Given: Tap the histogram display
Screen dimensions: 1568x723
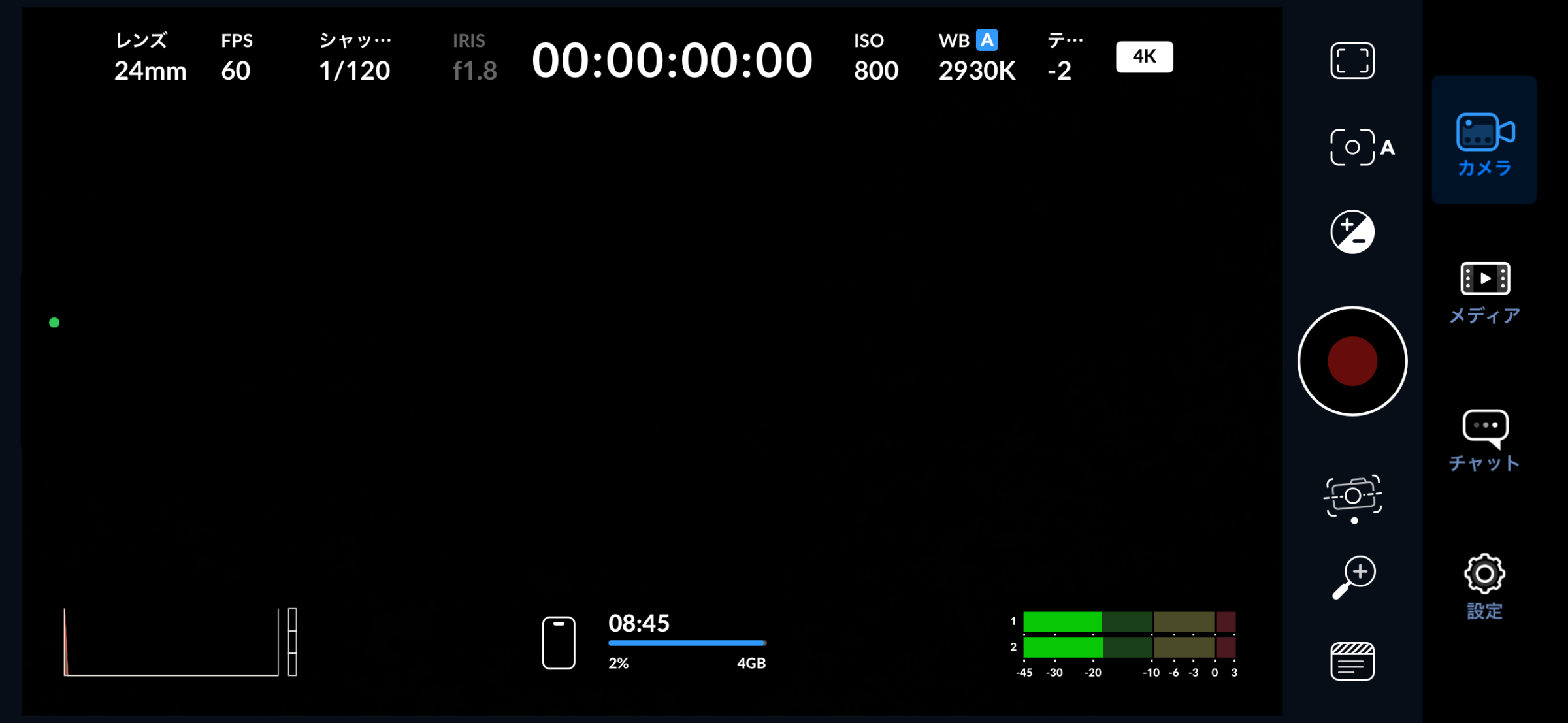Looking at the screenshot, I should (x=171, y=641).
